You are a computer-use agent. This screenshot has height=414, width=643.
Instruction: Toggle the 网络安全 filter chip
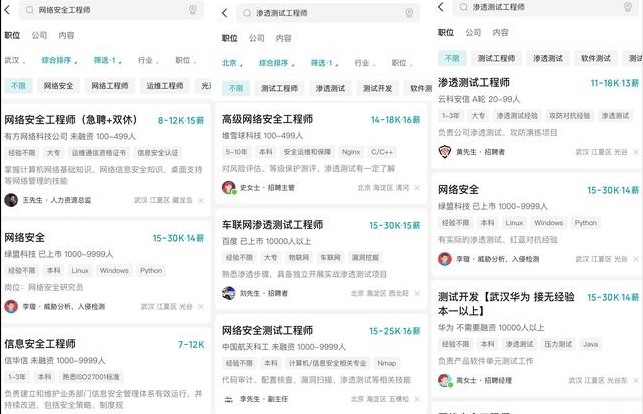(58, 86)
